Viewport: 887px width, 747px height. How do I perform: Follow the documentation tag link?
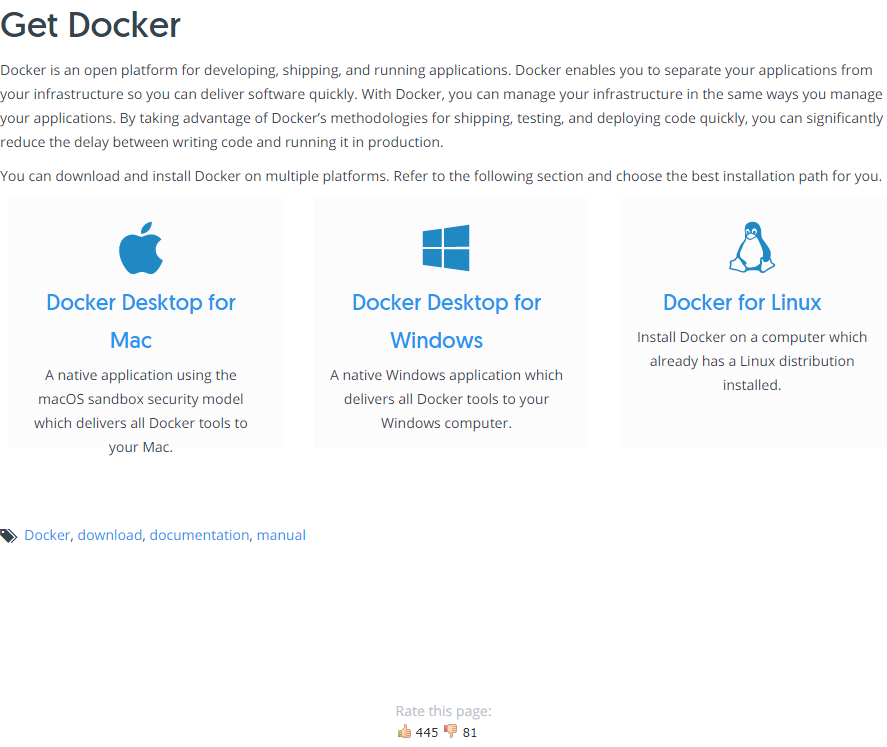pos(199,535)
